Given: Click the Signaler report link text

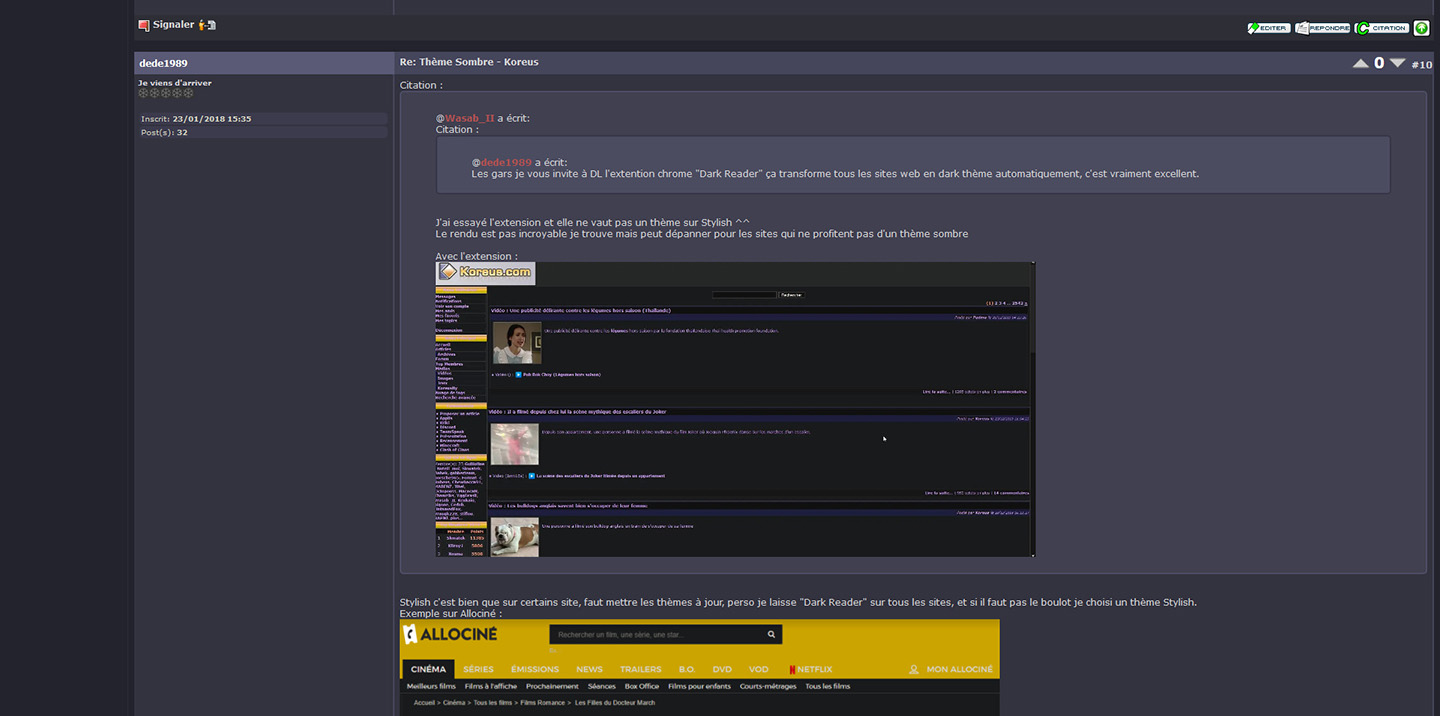Looking at the screenshot, I should click(173, 25).
